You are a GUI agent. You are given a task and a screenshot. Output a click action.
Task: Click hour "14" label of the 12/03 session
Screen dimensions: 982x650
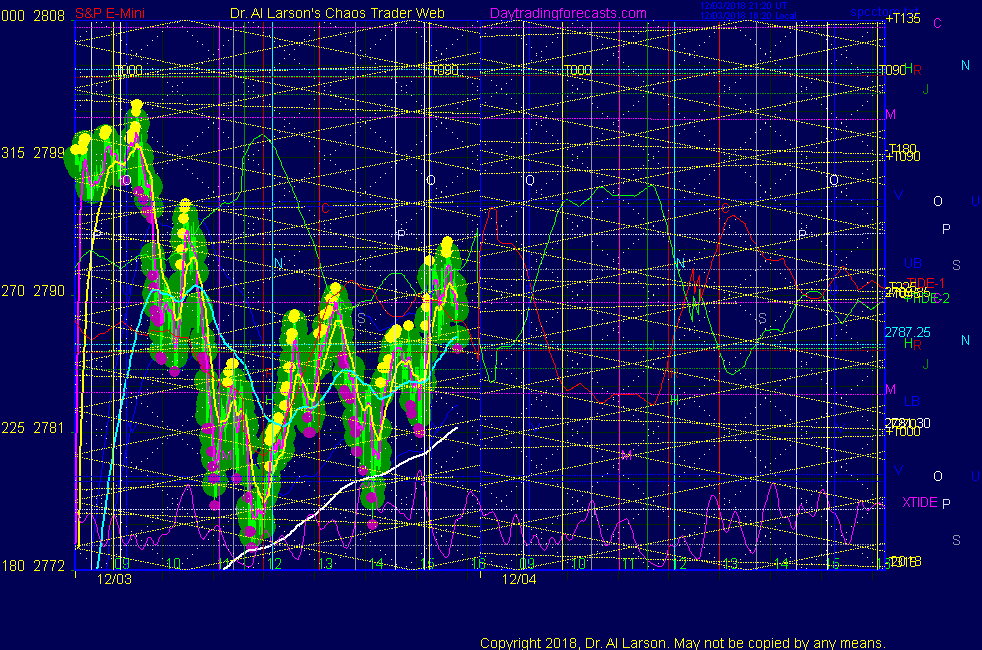[376, 564]
